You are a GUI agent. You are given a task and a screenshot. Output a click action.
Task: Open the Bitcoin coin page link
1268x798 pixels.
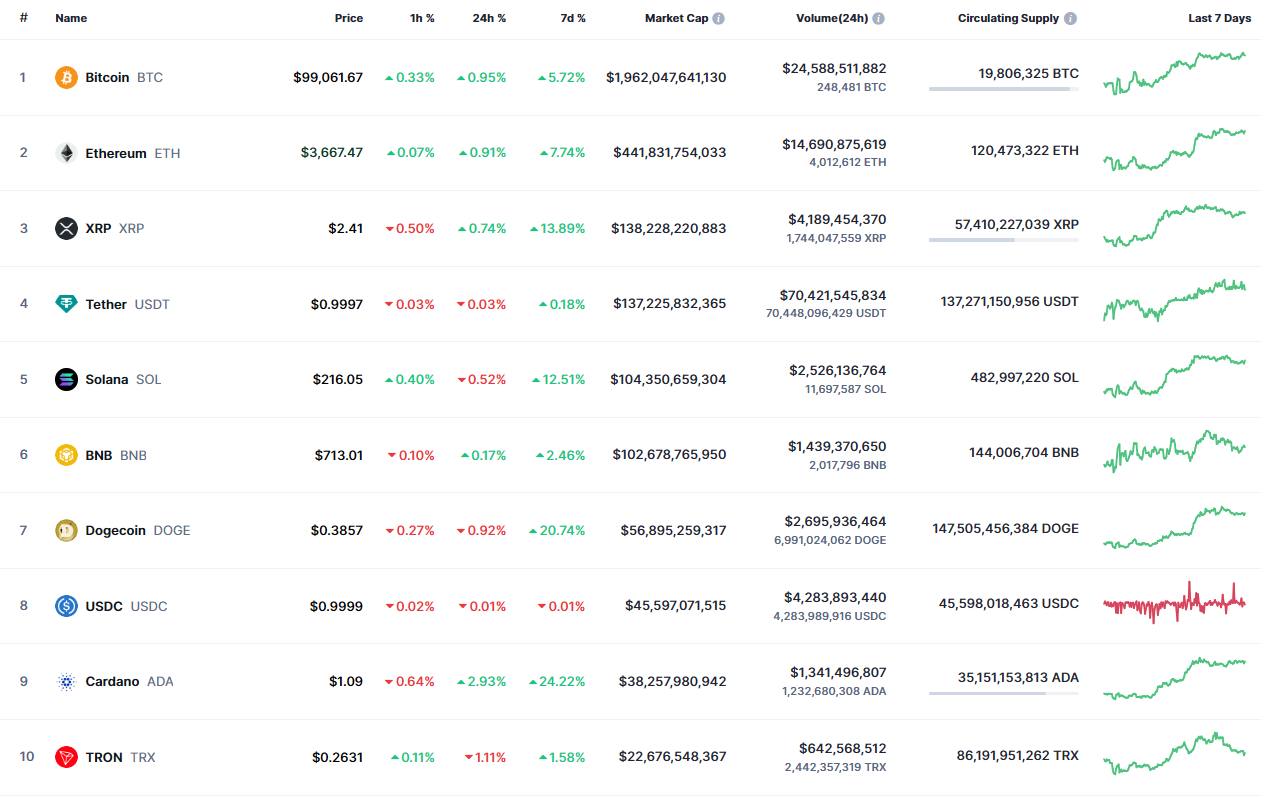[124, 77]
